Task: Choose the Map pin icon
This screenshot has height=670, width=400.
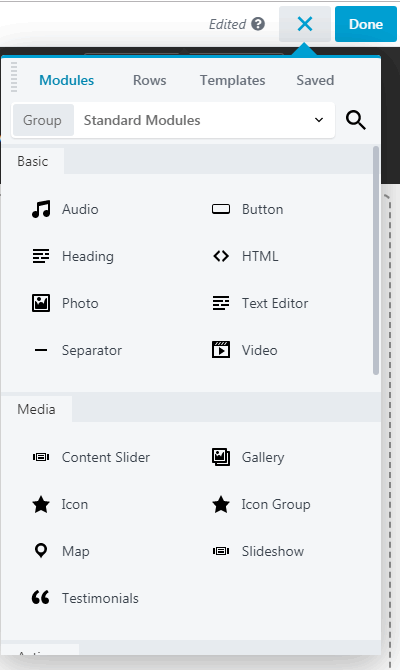Action: click(x=41, y=551)
